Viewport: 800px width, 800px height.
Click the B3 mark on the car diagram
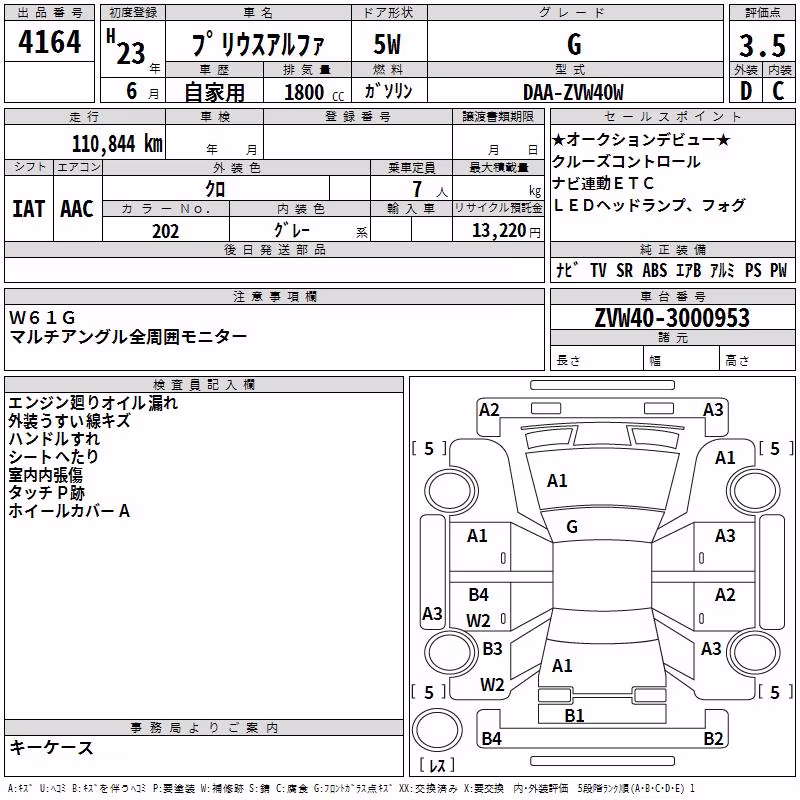point(492,648)
